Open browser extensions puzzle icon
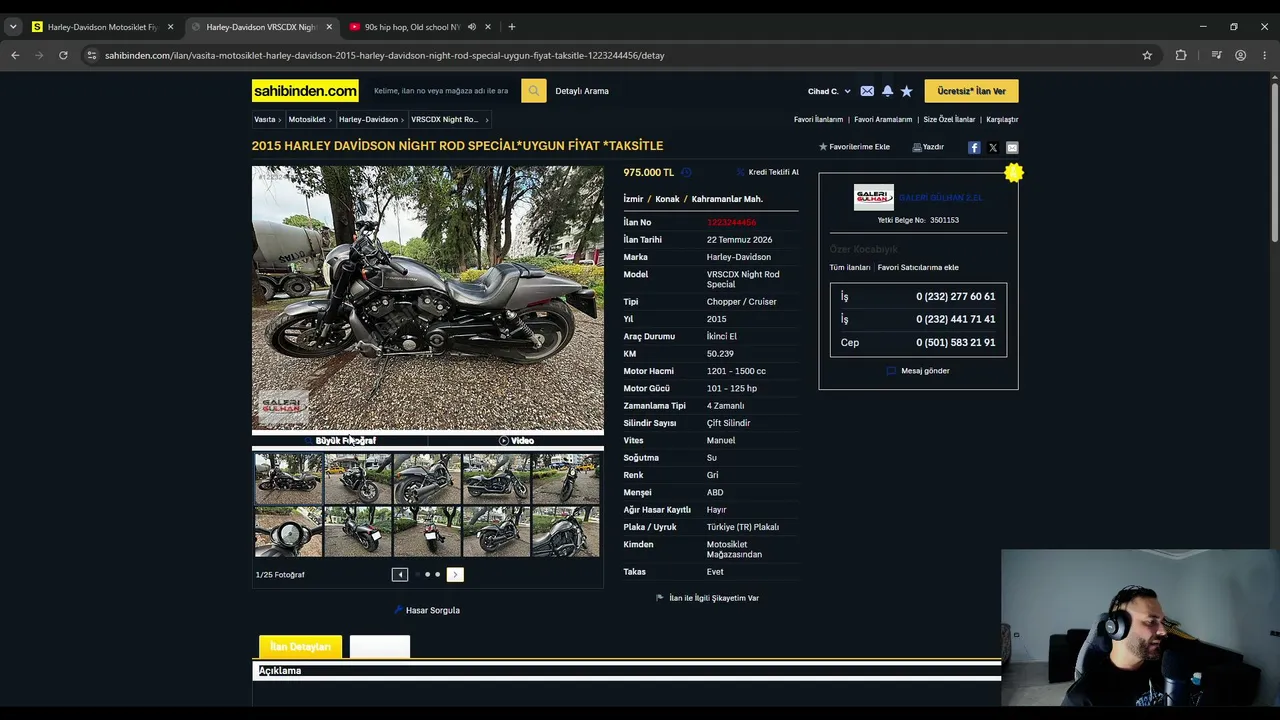The height and width of the screenshot is (720, 1280). click(1181, 55)
